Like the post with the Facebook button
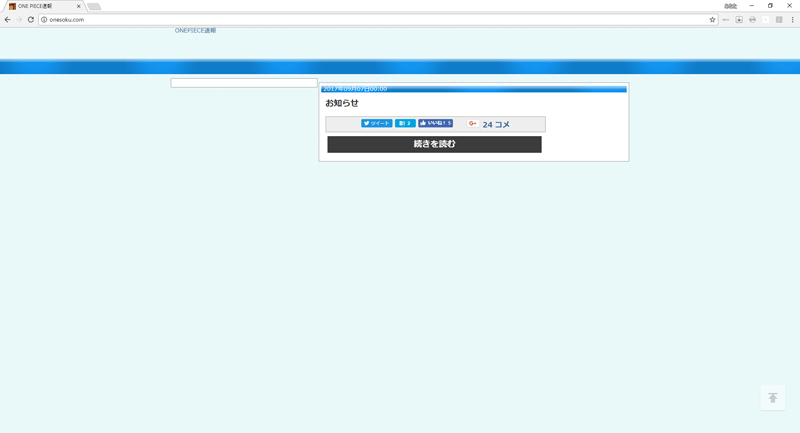800x433 pixels. 436,123
